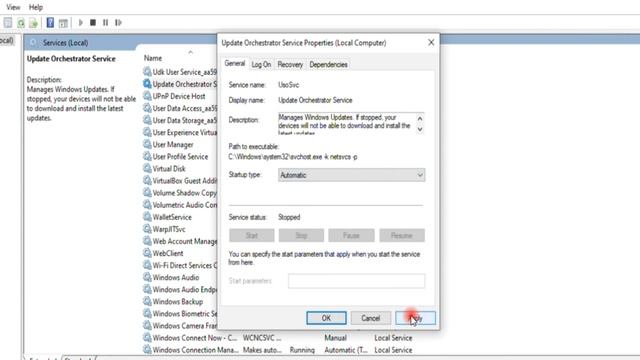
Task: Click the Automatic (T... startup type cell
Action: pyautogui.click(x=346, y=350)
